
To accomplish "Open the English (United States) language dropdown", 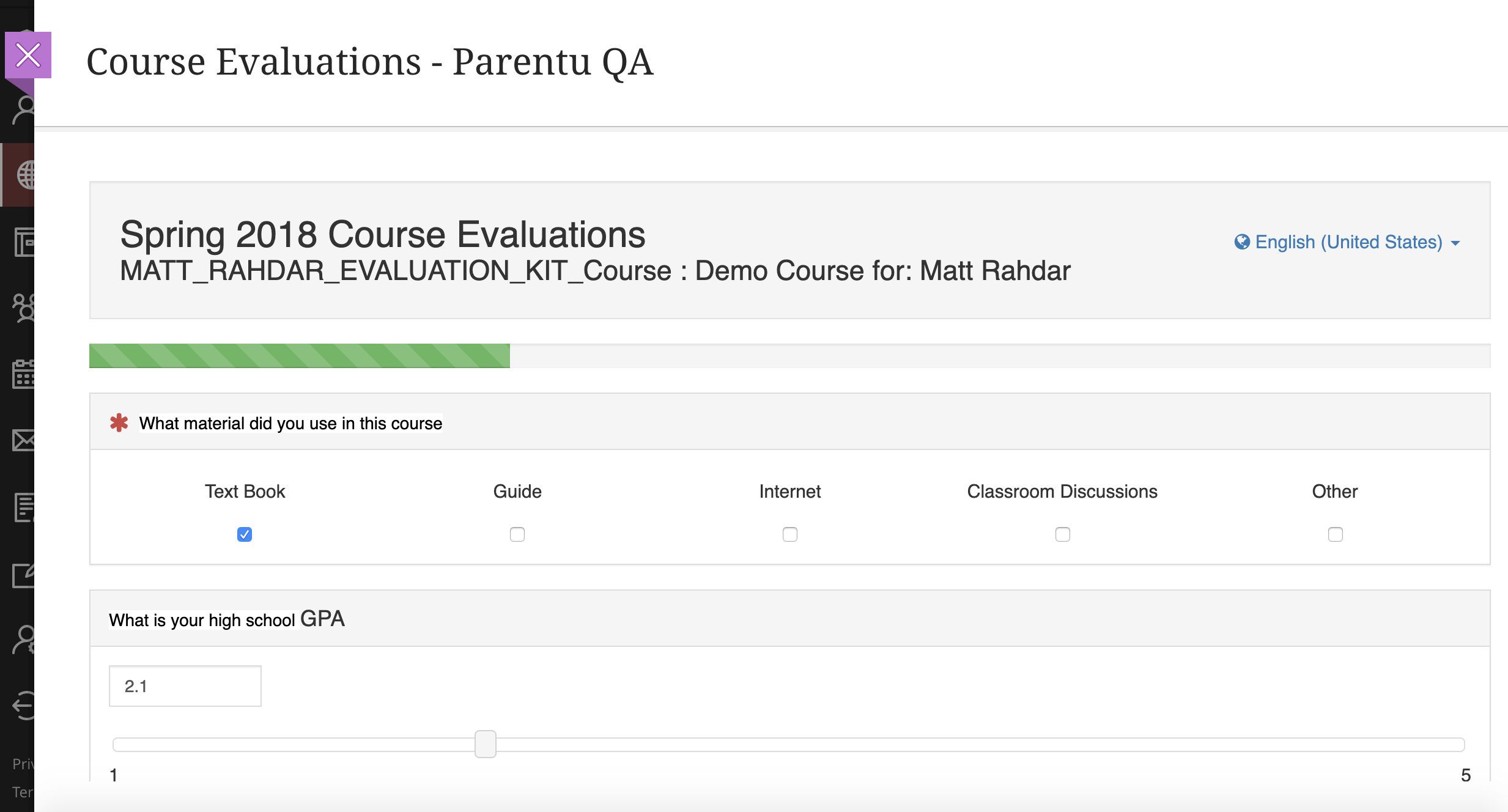I will (1345, 242).
